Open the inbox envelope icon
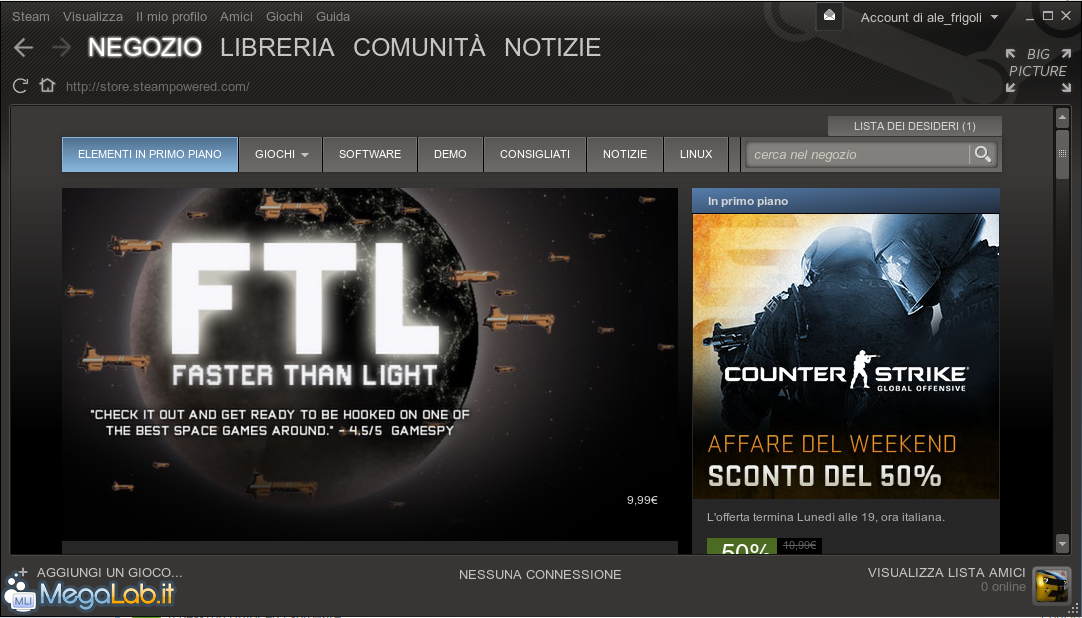1082x618 pixels. pyautogui.click(x=829, y=16)
